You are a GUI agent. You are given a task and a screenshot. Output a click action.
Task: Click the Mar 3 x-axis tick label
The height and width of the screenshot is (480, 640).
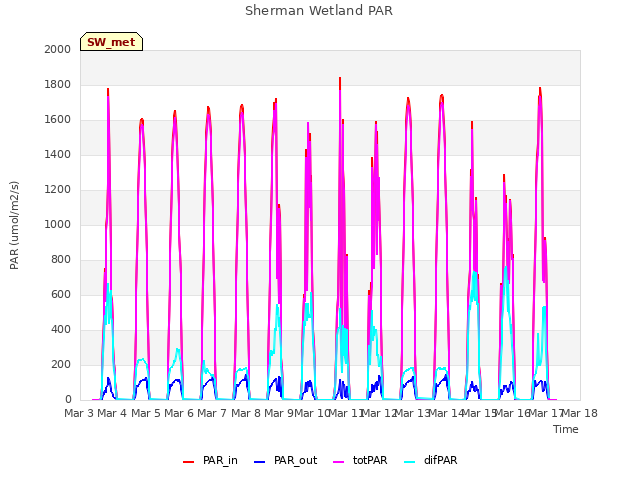79,413
